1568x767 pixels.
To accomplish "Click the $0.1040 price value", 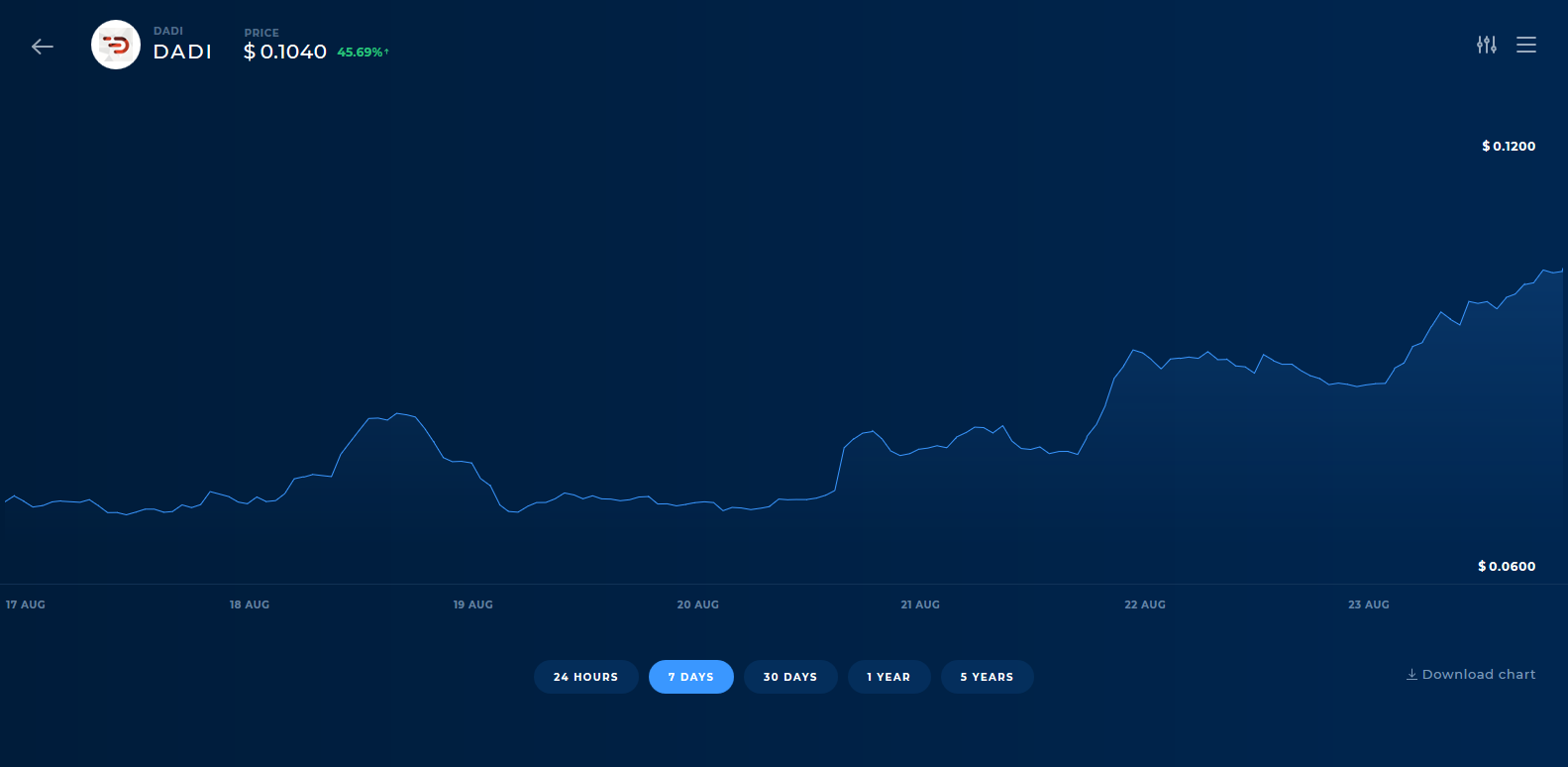I will click(x=285, y=52).
